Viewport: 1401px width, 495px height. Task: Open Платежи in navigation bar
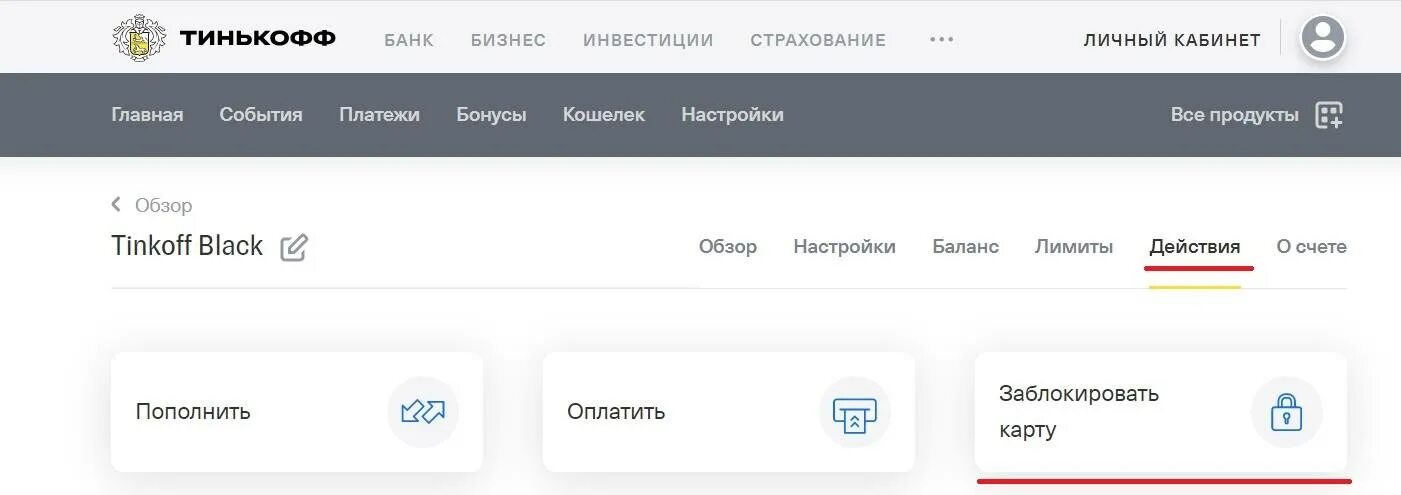(x=379, y=115)
